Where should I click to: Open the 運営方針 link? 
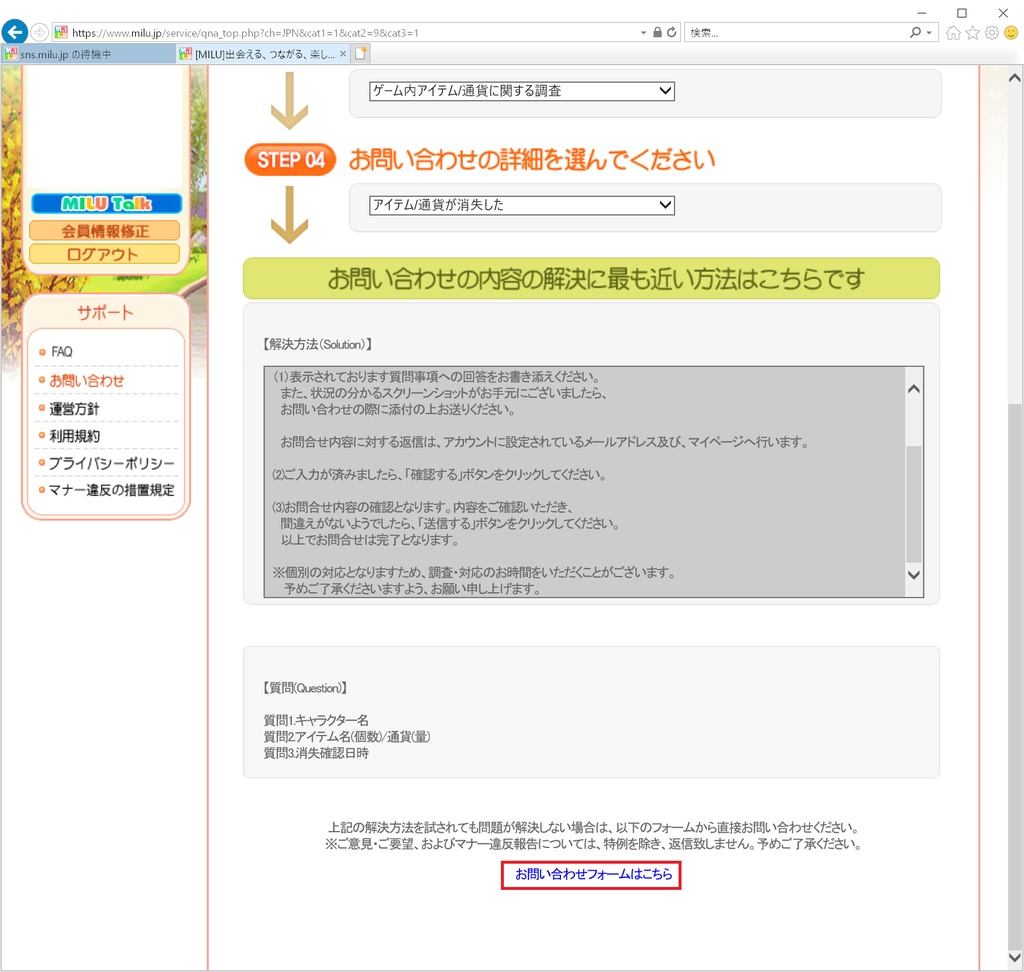[x=74, y=409]
